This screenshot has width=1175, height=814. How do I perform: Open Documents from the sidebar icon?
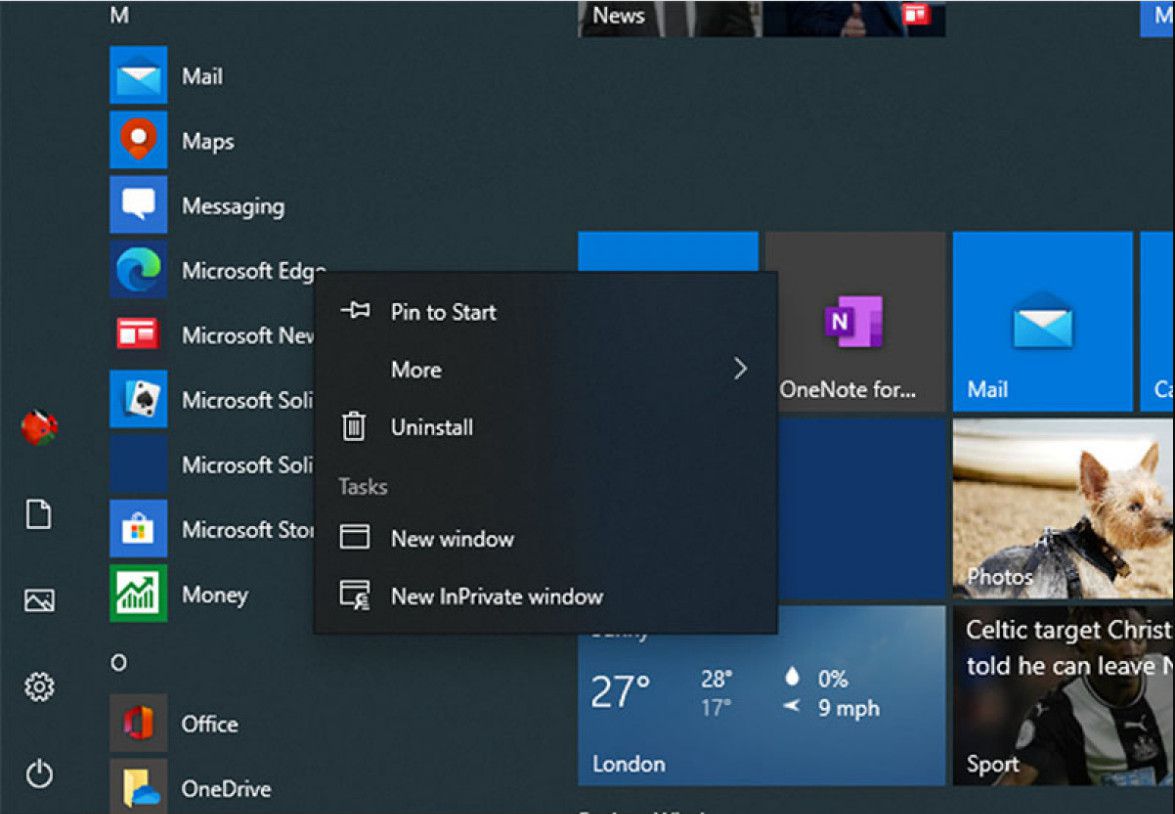[39, 515]
